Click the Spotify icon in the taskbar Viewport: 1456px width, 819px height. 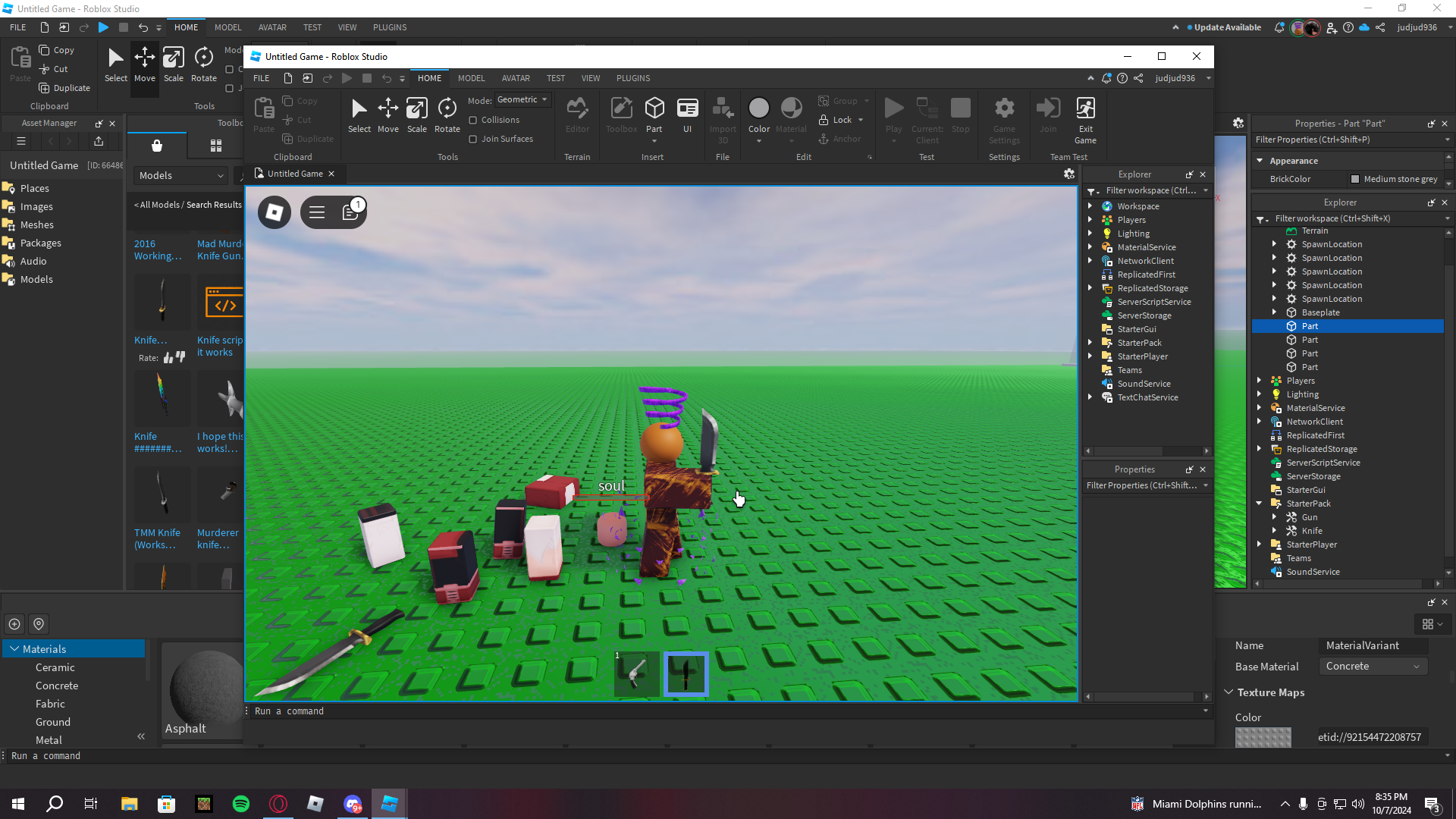click(x=241, y=804)
